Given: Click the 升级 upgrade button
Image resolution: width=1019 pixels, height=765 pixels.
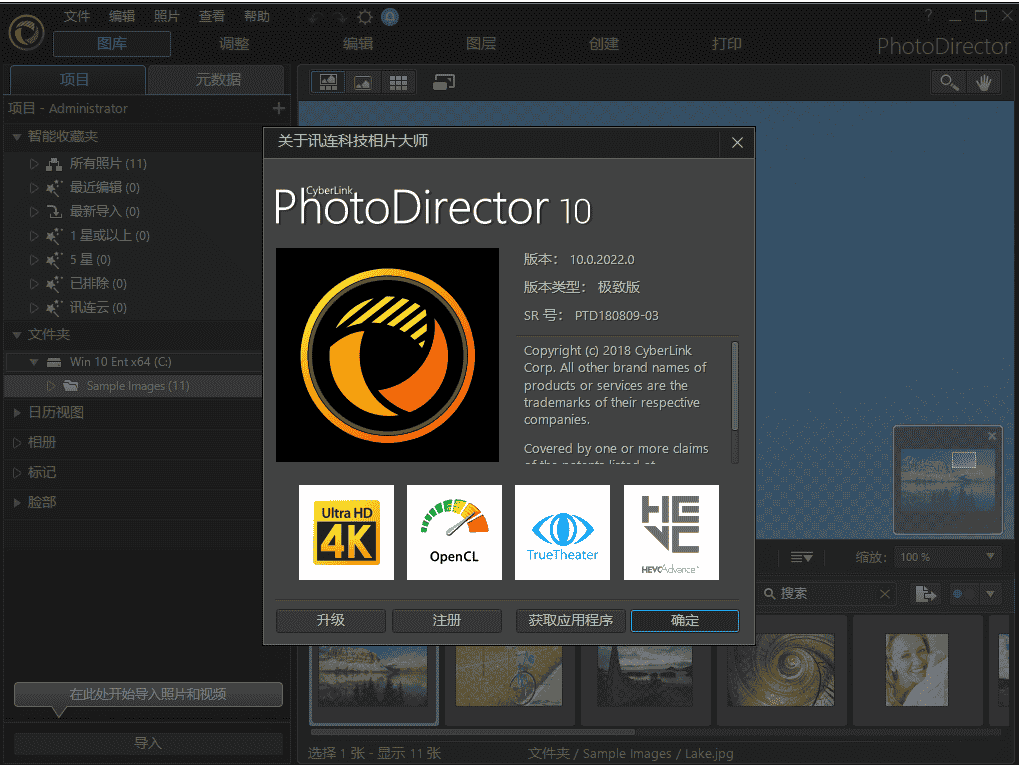Looking at the screenshot, I should pyautogui.click(x=331, y=620).
